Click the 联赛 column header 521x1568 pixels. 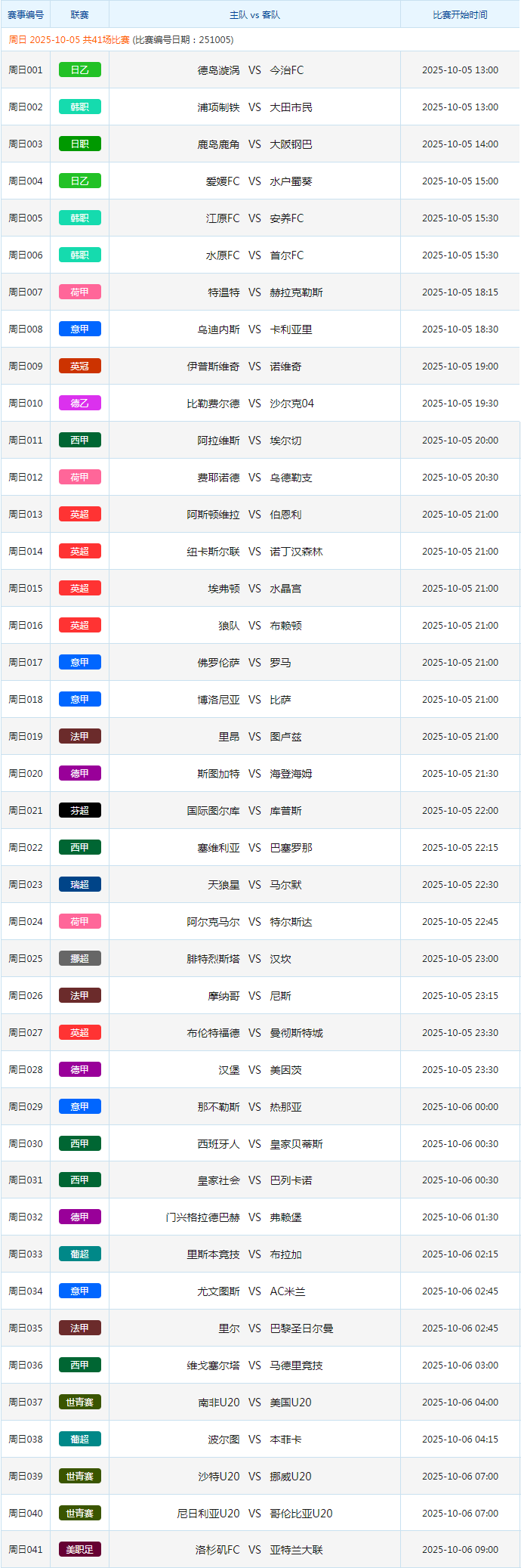coord(79,15)
